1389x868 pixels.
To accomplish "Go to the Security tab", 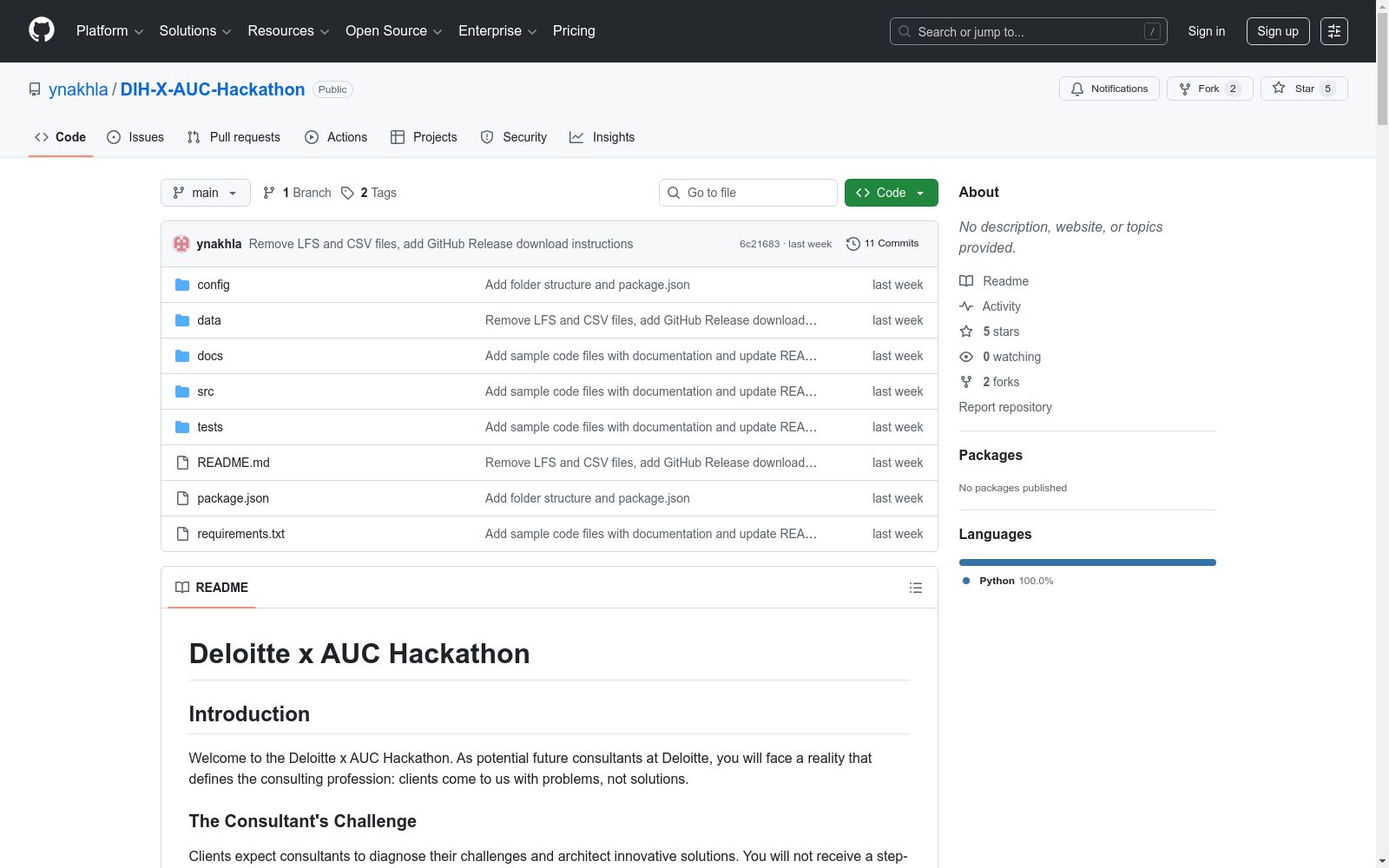I will point(514,137).
